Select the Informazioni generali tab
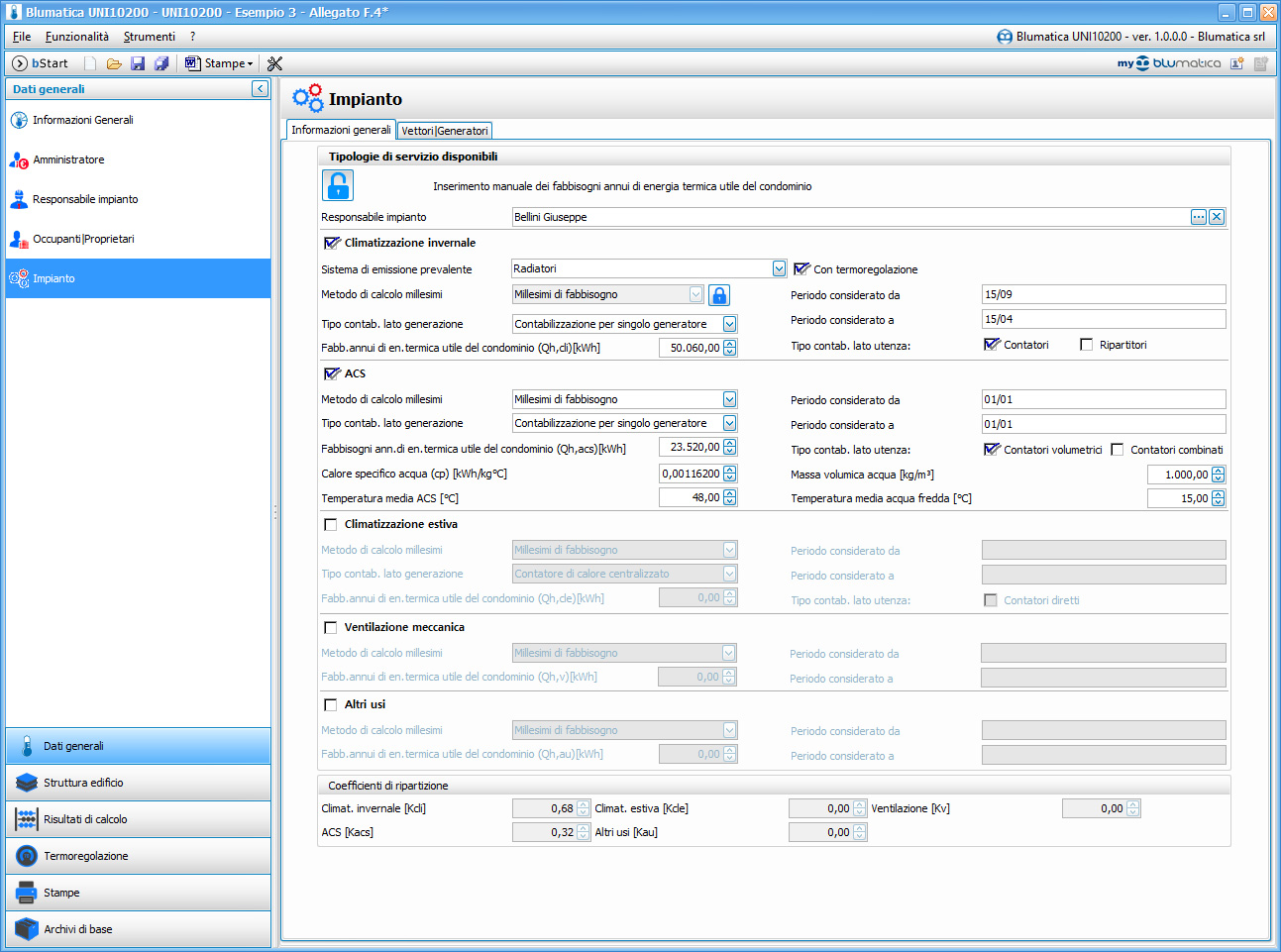The width and height of the screenshot is (1281, 952). pos(341,130)
